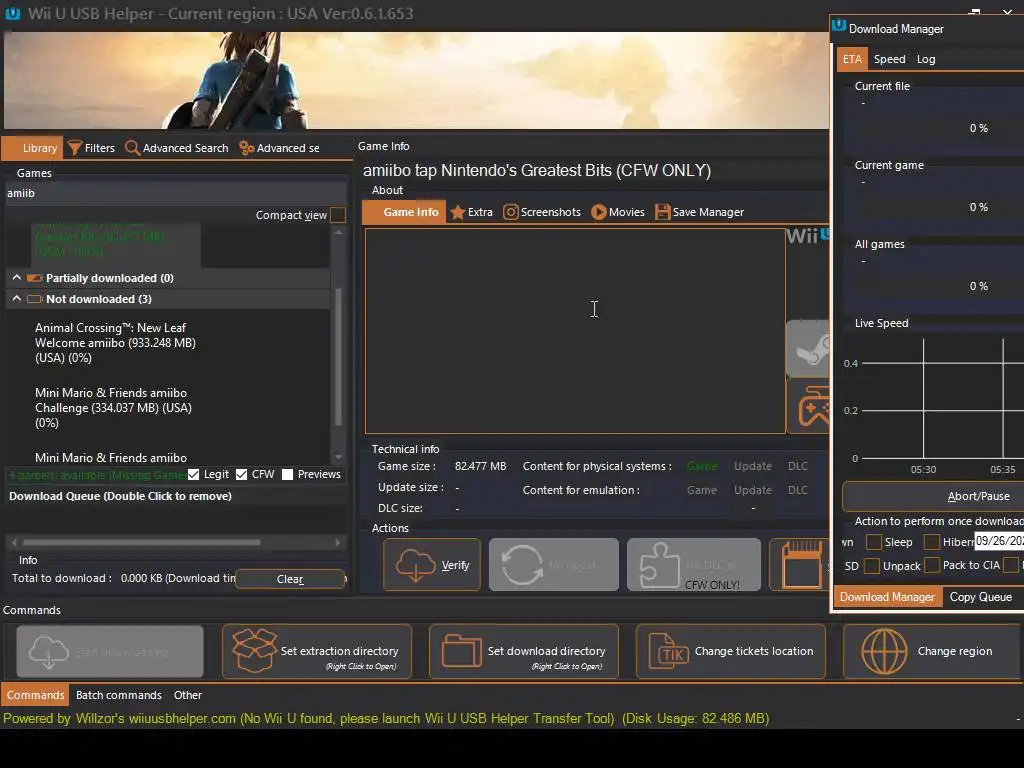1024x768 pixels.
Task: Switch to the Copy Queue tab
Action: (980, 597)
